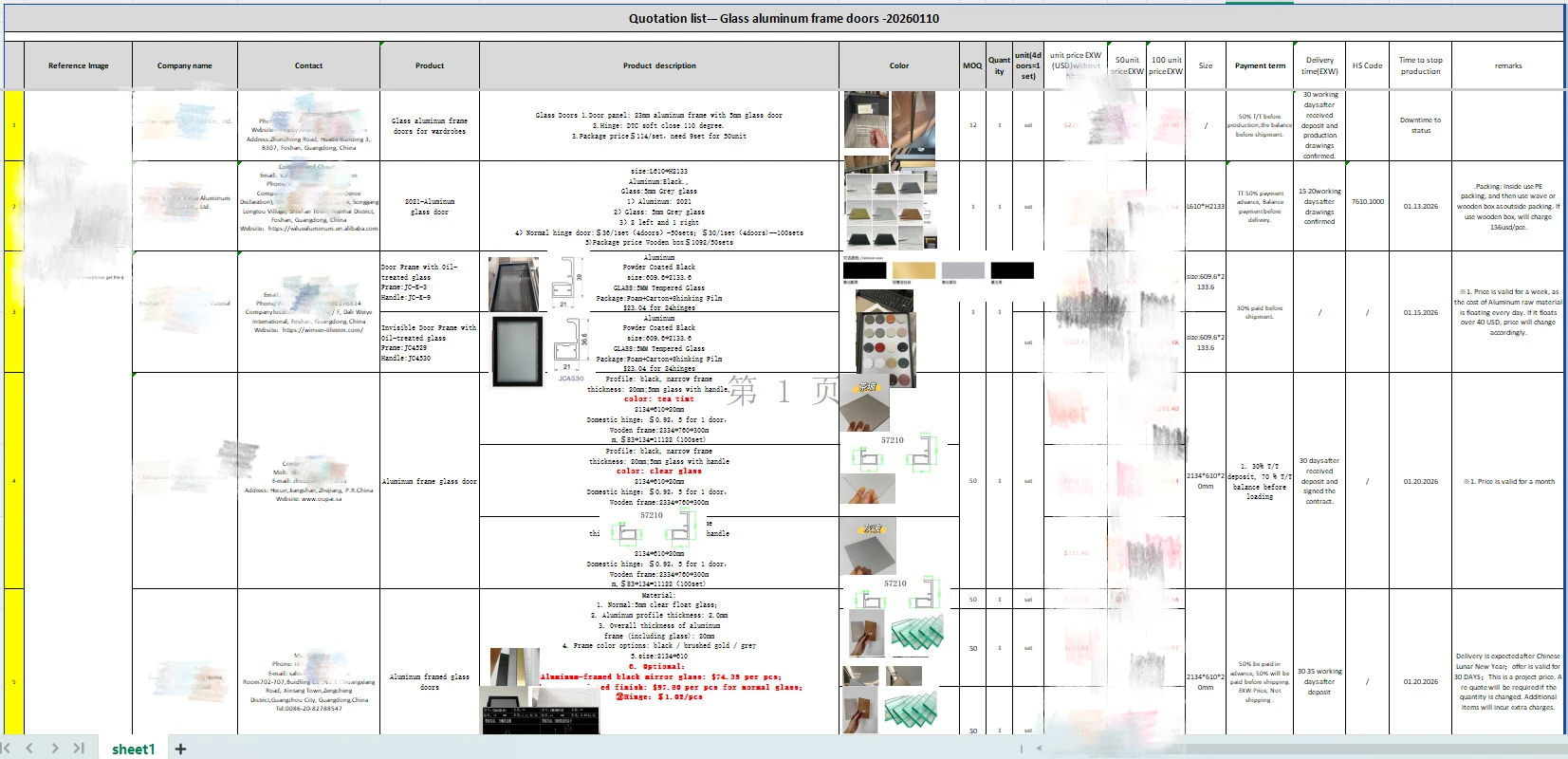Click the '15-20working days after drawings confirmed' cell
Image resolution: width=1568 pixels, height=759 pixels.
pyautogui.click(x=1319, y=206)
